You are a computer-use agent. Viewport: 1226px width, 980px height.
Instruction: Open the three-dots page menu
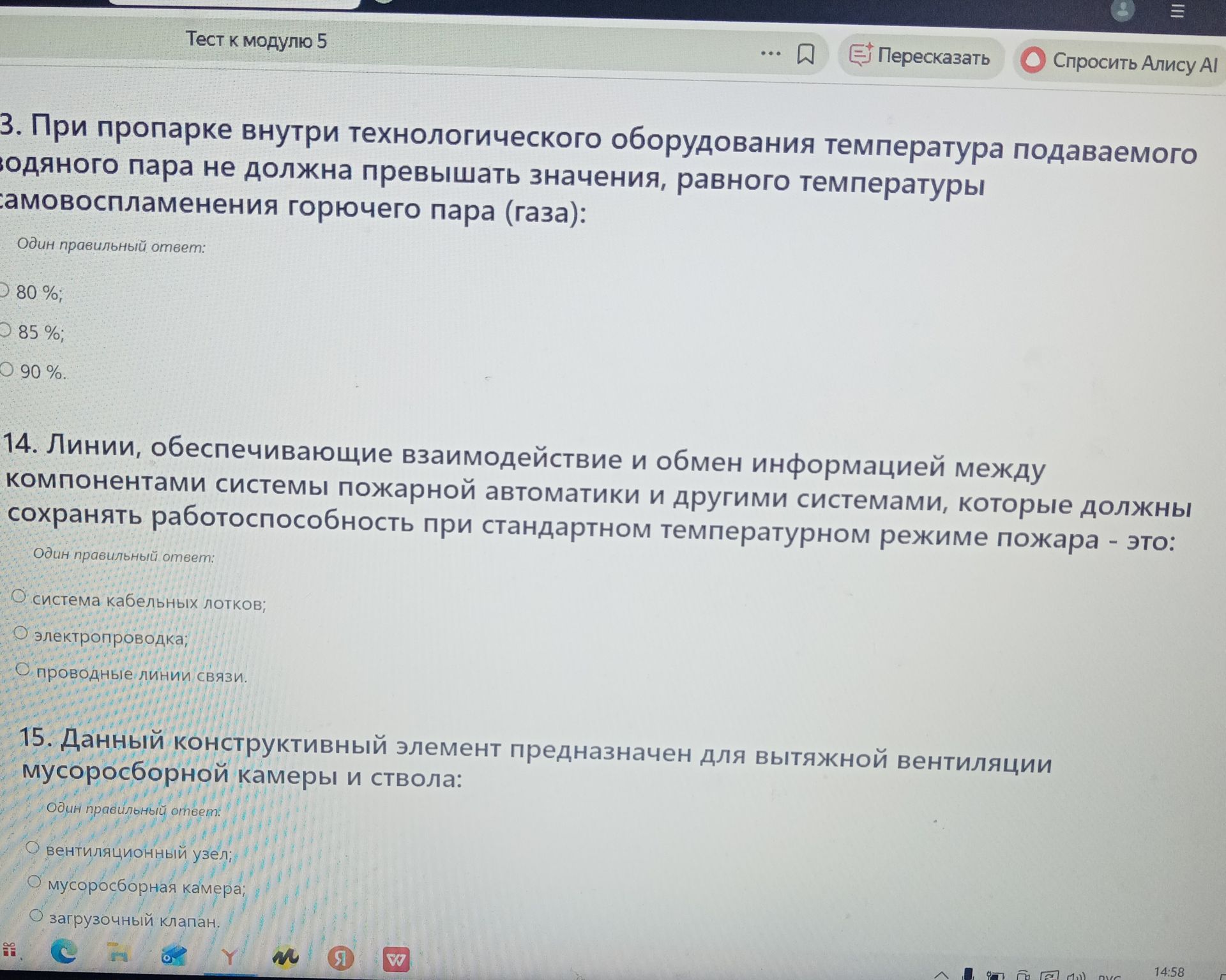tap(771, 53)
